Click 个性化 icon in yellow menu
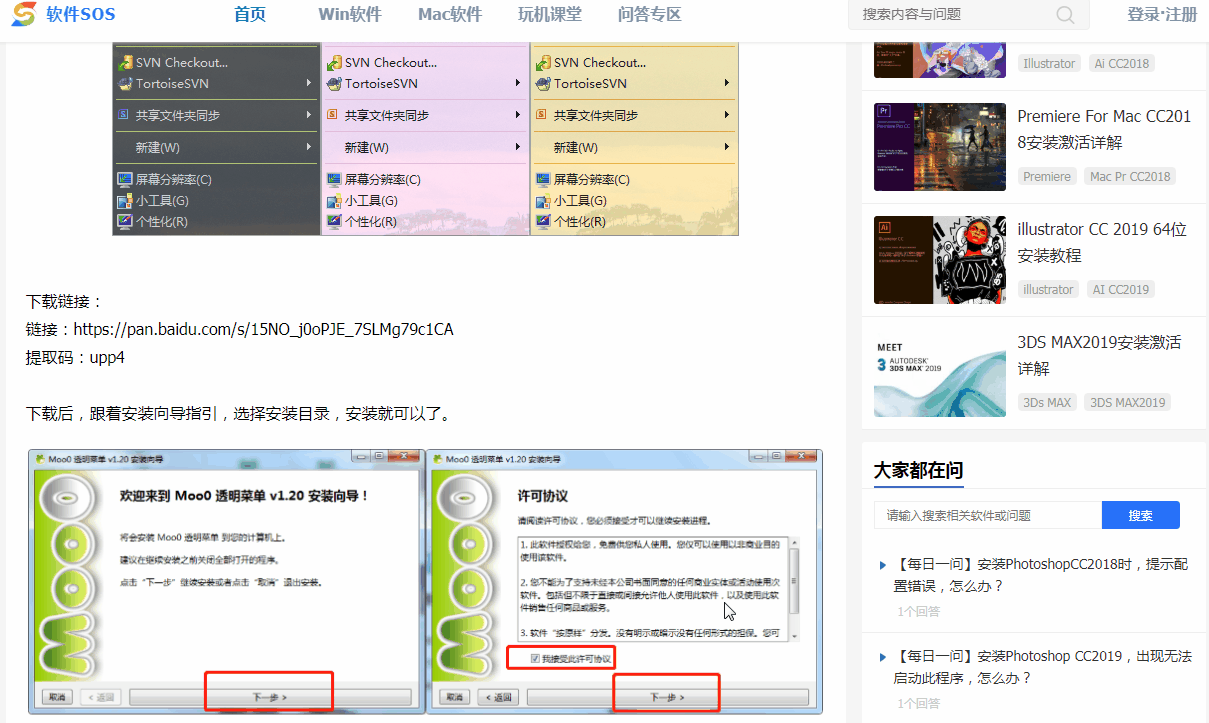1209x723 pixels. pos(543,221)
